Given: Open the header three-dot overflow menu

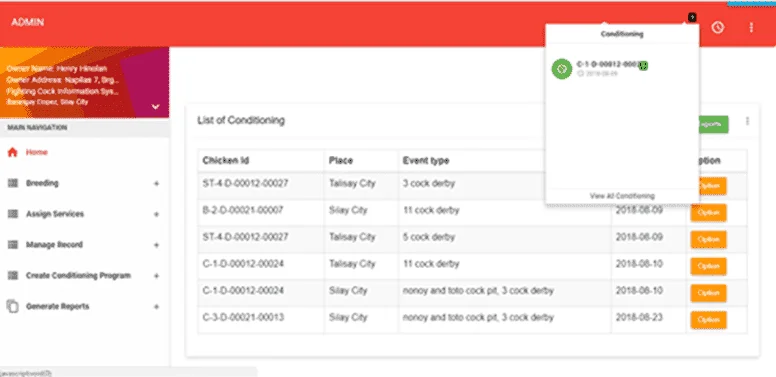Looking at the screenshot, I should tap(751, 27).
